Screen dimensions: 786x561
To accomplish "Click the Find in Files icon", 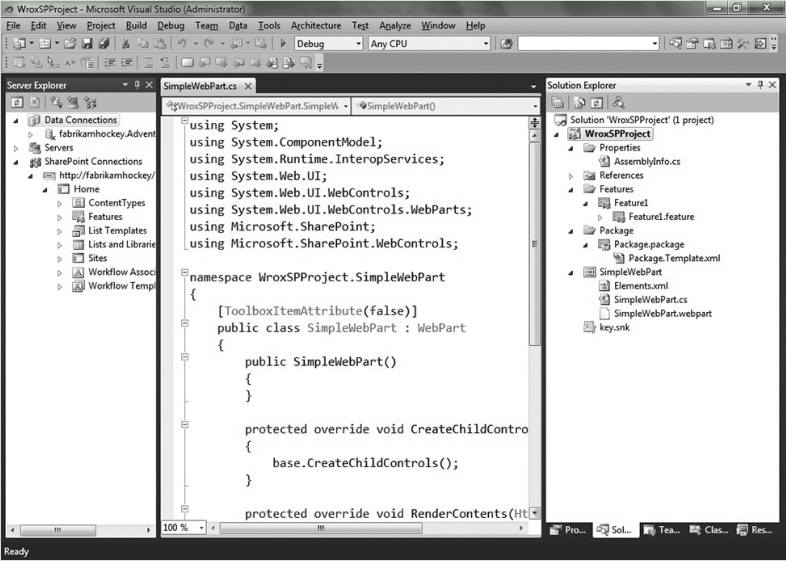I will click(x=506, y=44).
